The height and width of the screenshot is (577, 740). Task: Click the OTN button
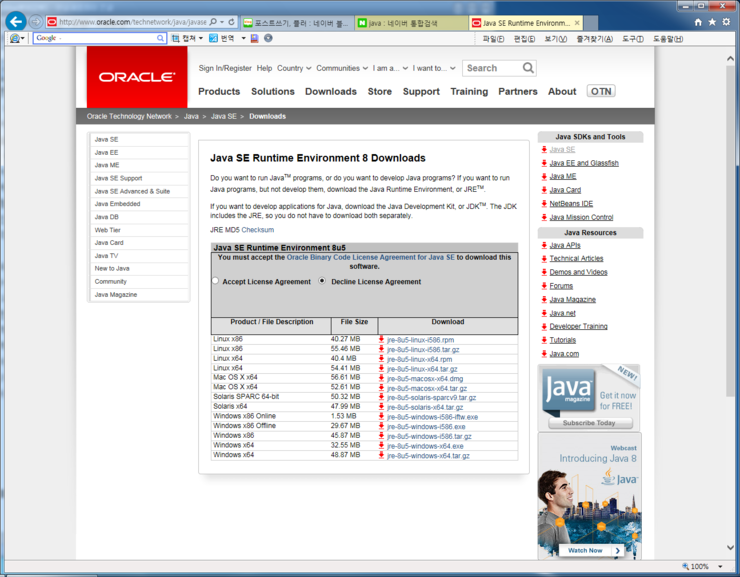tap(601, 91)
